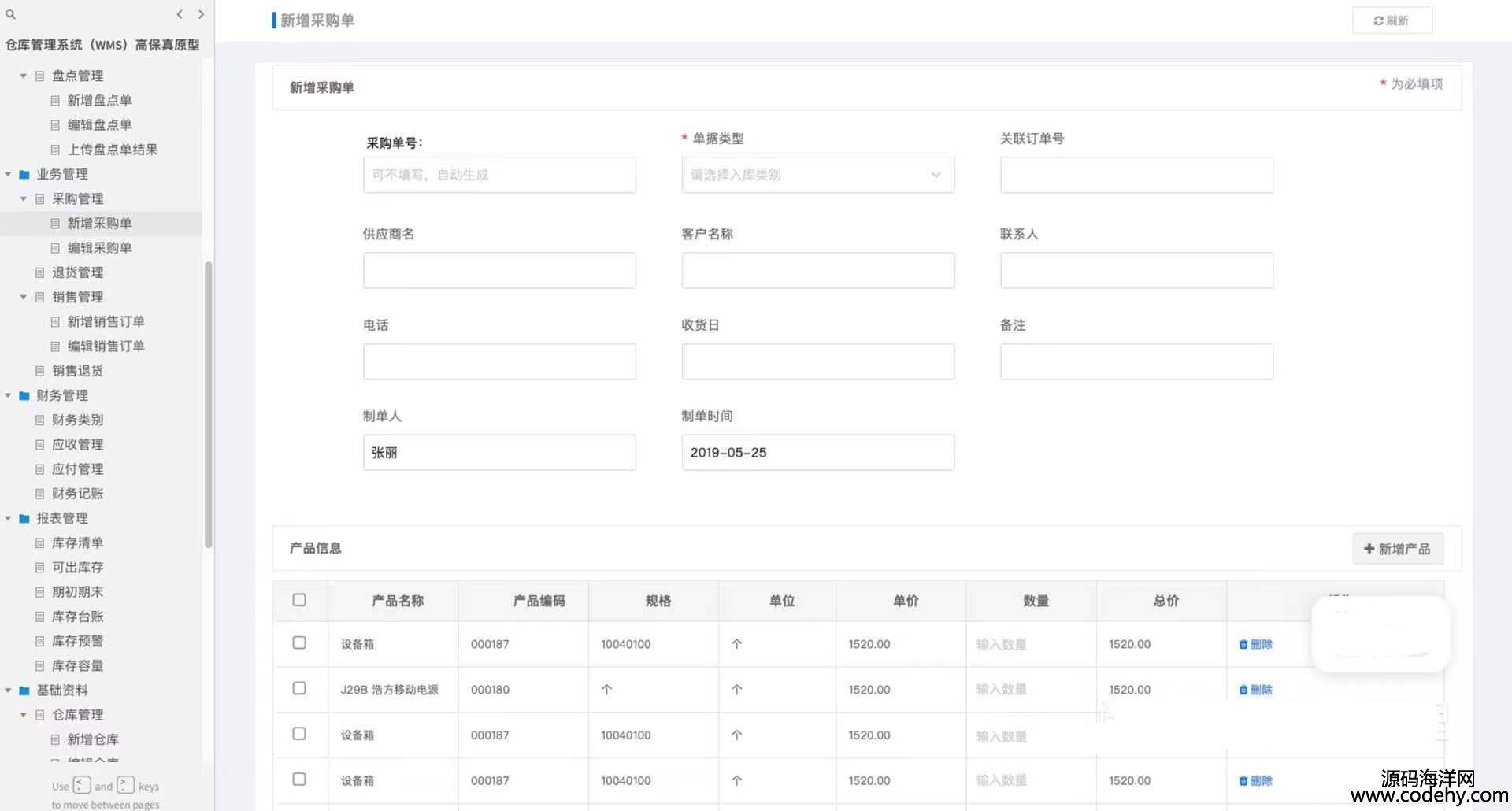The image size is (1512, 811).
Task: Check the third row 设备箱 checkbox
Action: [299, 734]
